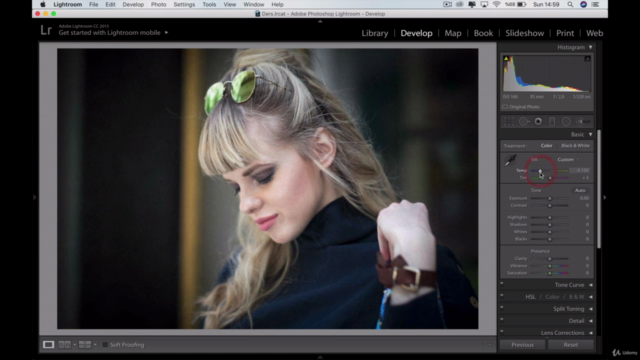
Task: Select the Crop Overlay tool
Action: [x=509, y=121]
